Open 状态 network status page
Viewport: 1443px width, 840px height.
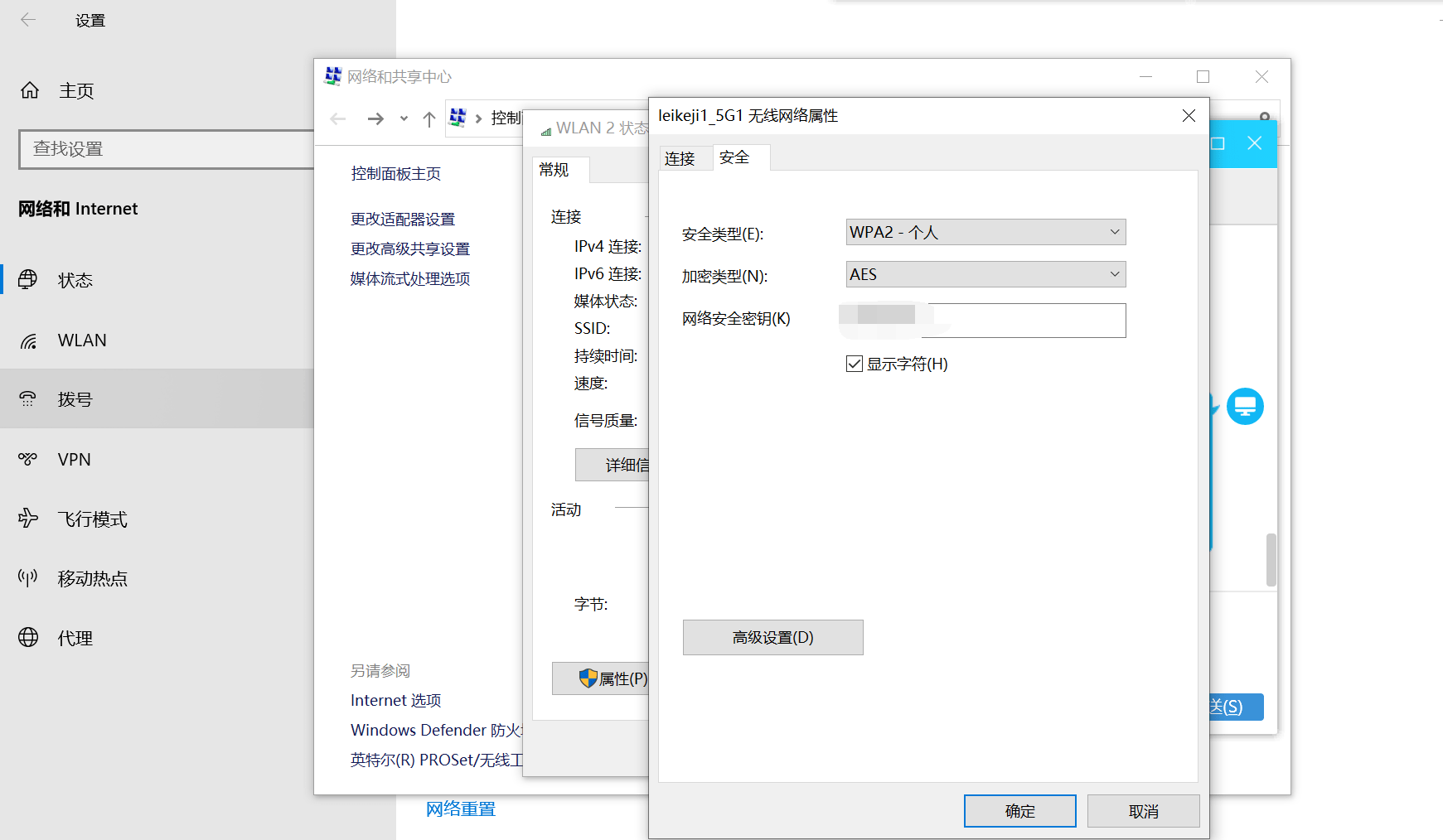pos(75,279)
